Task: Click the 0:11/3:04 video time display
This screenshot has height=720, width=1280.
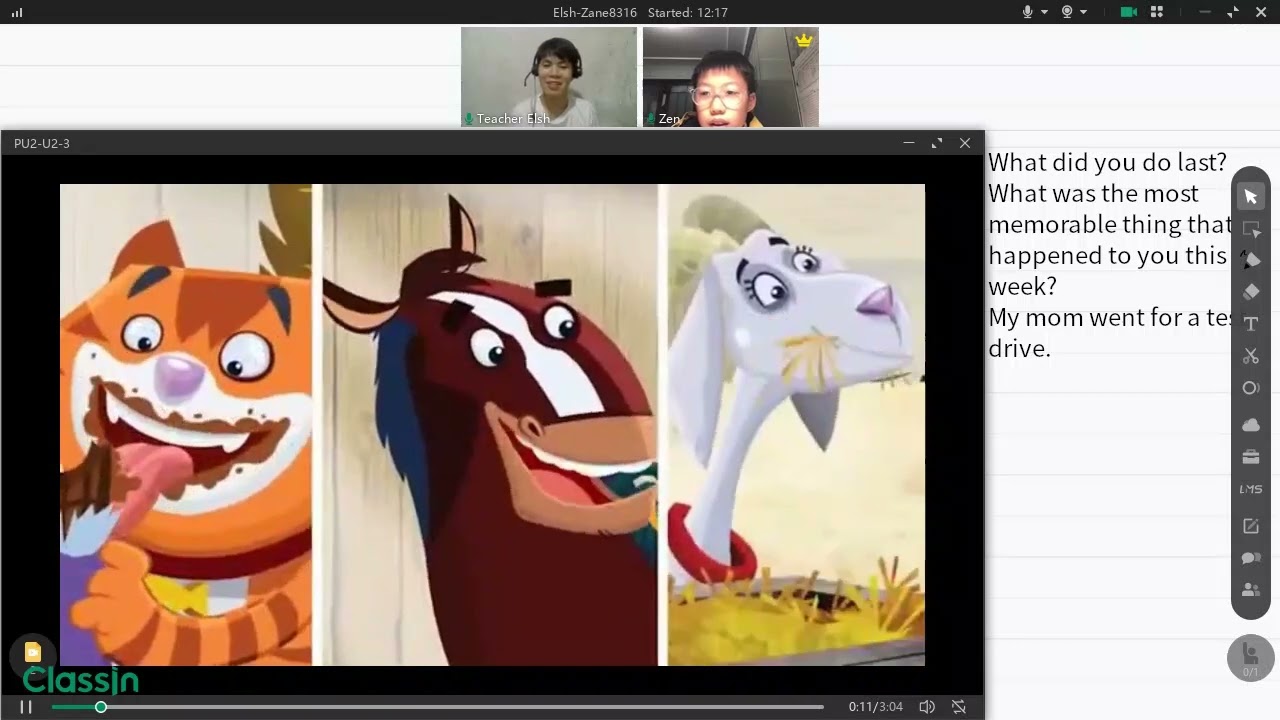Action: tap(876, 707)
